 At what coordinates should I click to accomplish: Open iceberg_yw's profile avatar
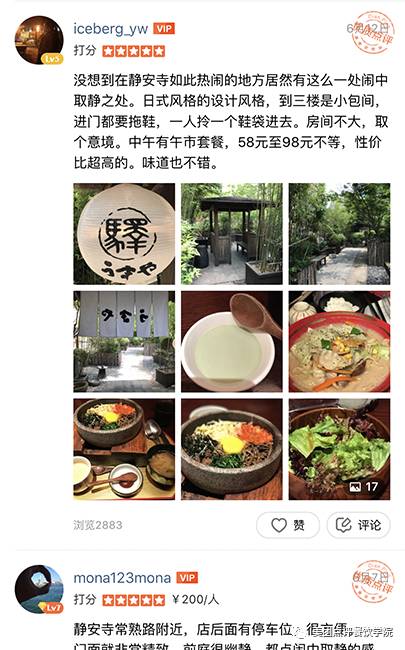pos(39,40)
